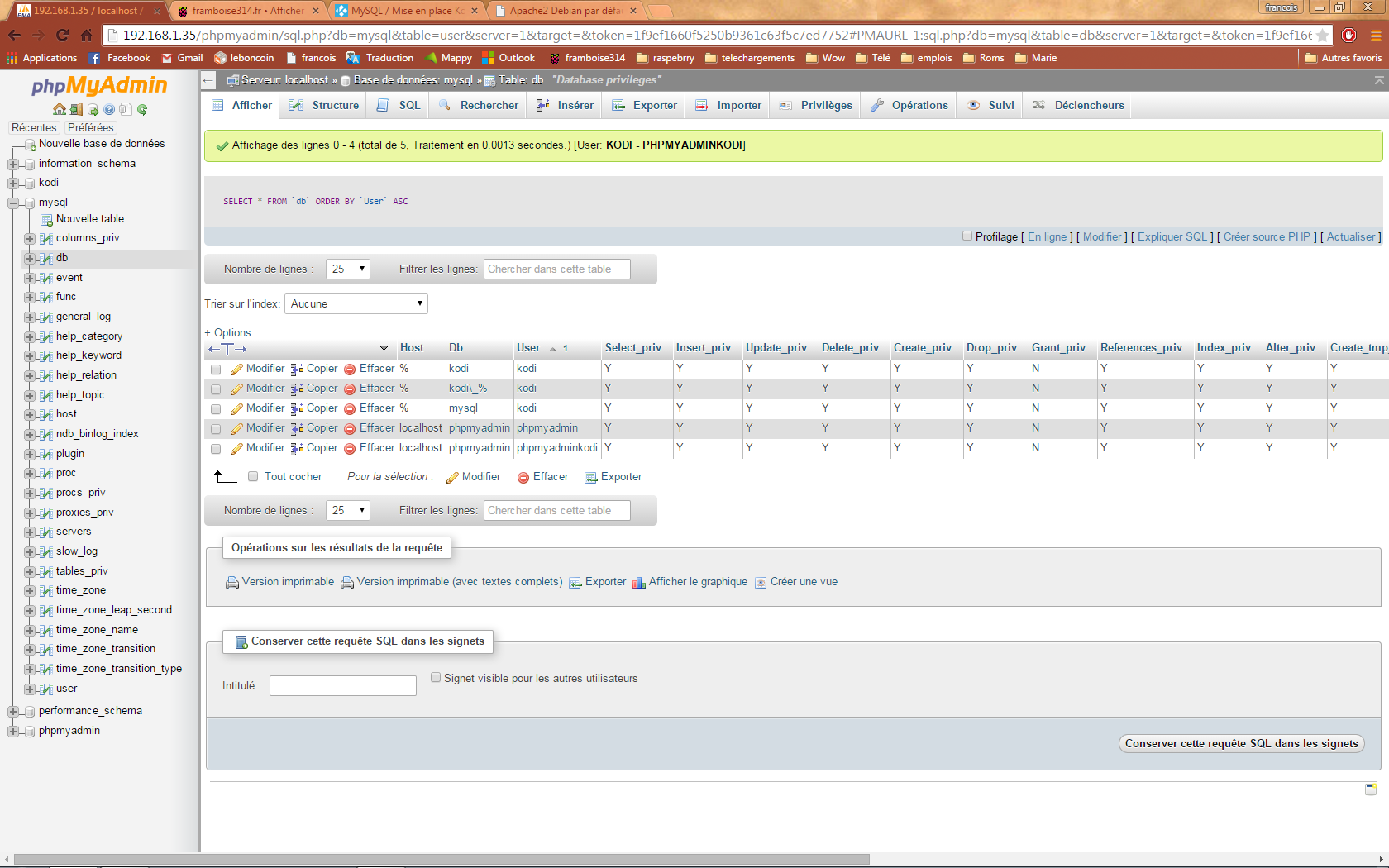Select checkbox for phpmyadmin user row
The width and height of the screenshot is (1389, 868).
(216, 429)
